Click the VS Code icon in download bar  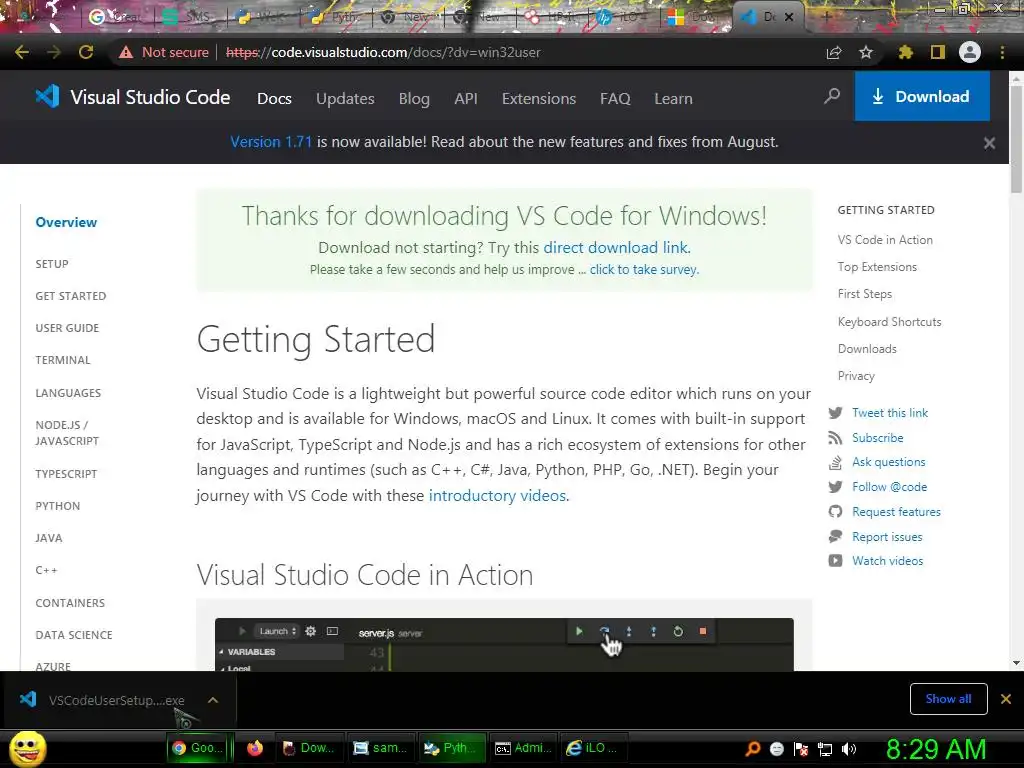click(x=28, y=699)
